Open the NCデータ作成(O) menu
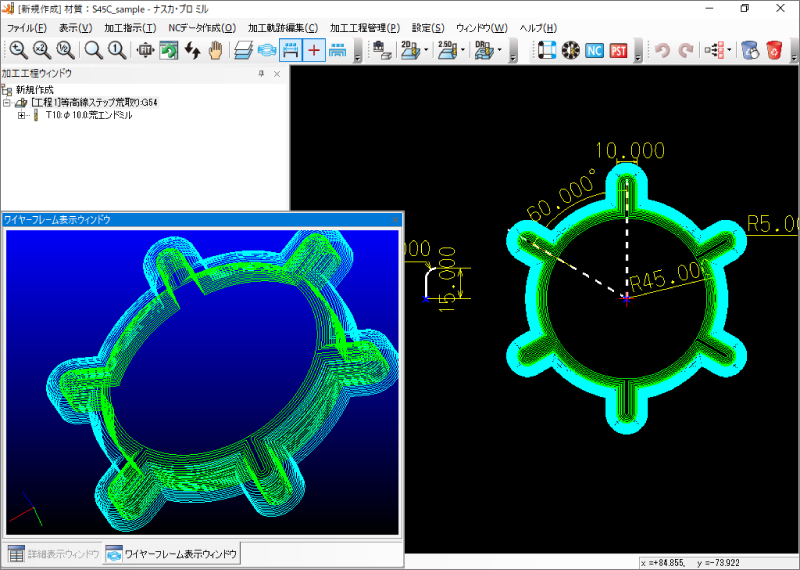800x570 pixels. (x=202, y=28)
